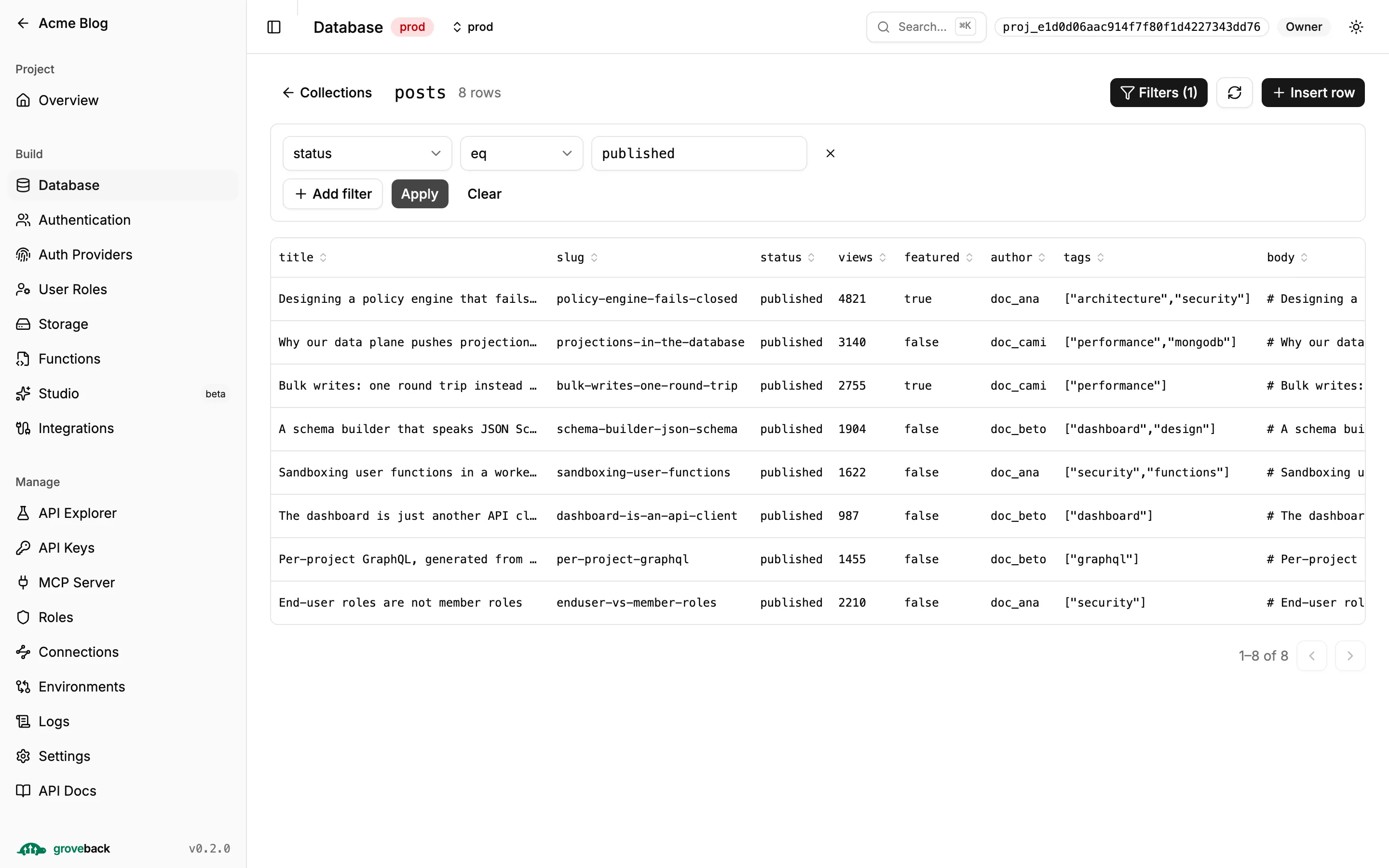Screen dimensions: 1389x868
Task: Open MCP Server page
Action: coord(123,583)
